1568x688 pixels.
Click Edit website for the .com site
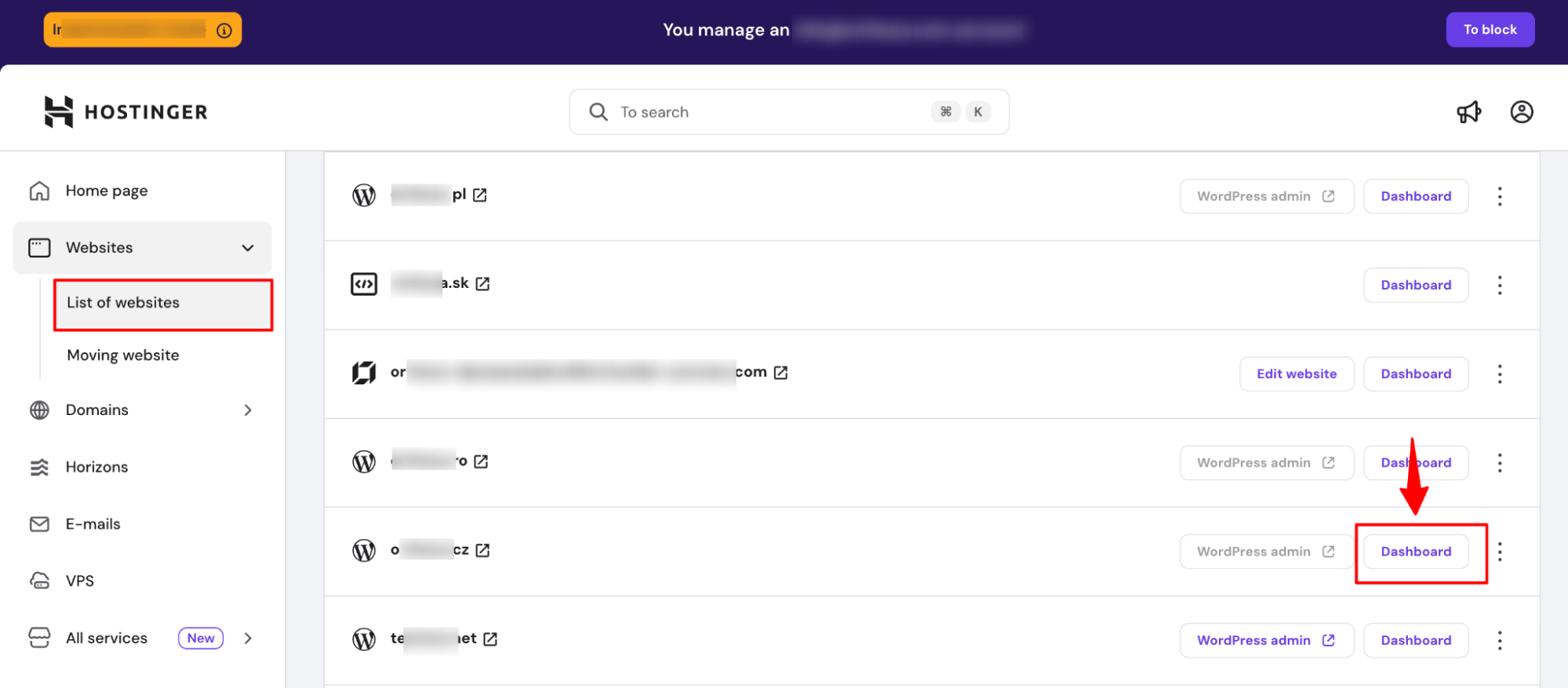[1296, 373]
